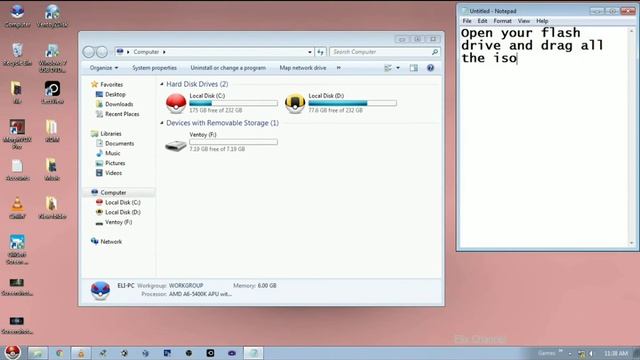Click System properties in Explorer toolbar
Viewport: 640px width, 360px height.
(x=154, y=68)
